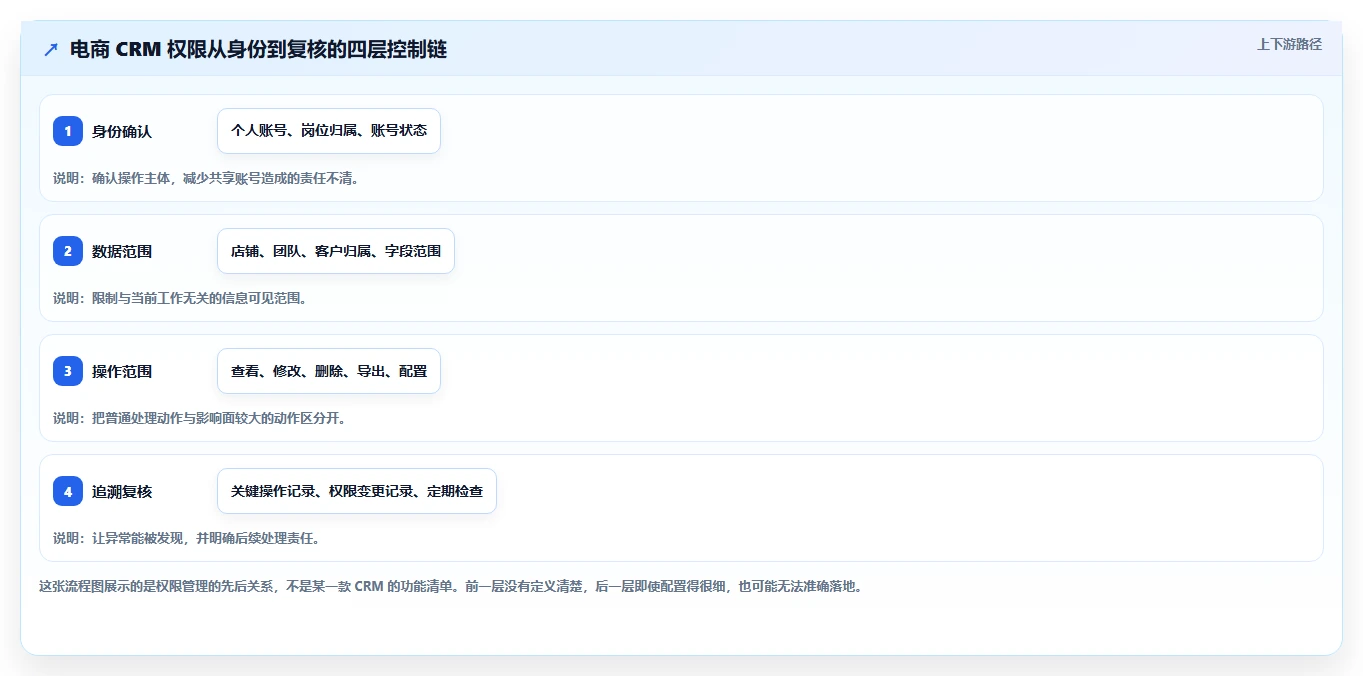Click the step 1 number badge

coord(68,131)
